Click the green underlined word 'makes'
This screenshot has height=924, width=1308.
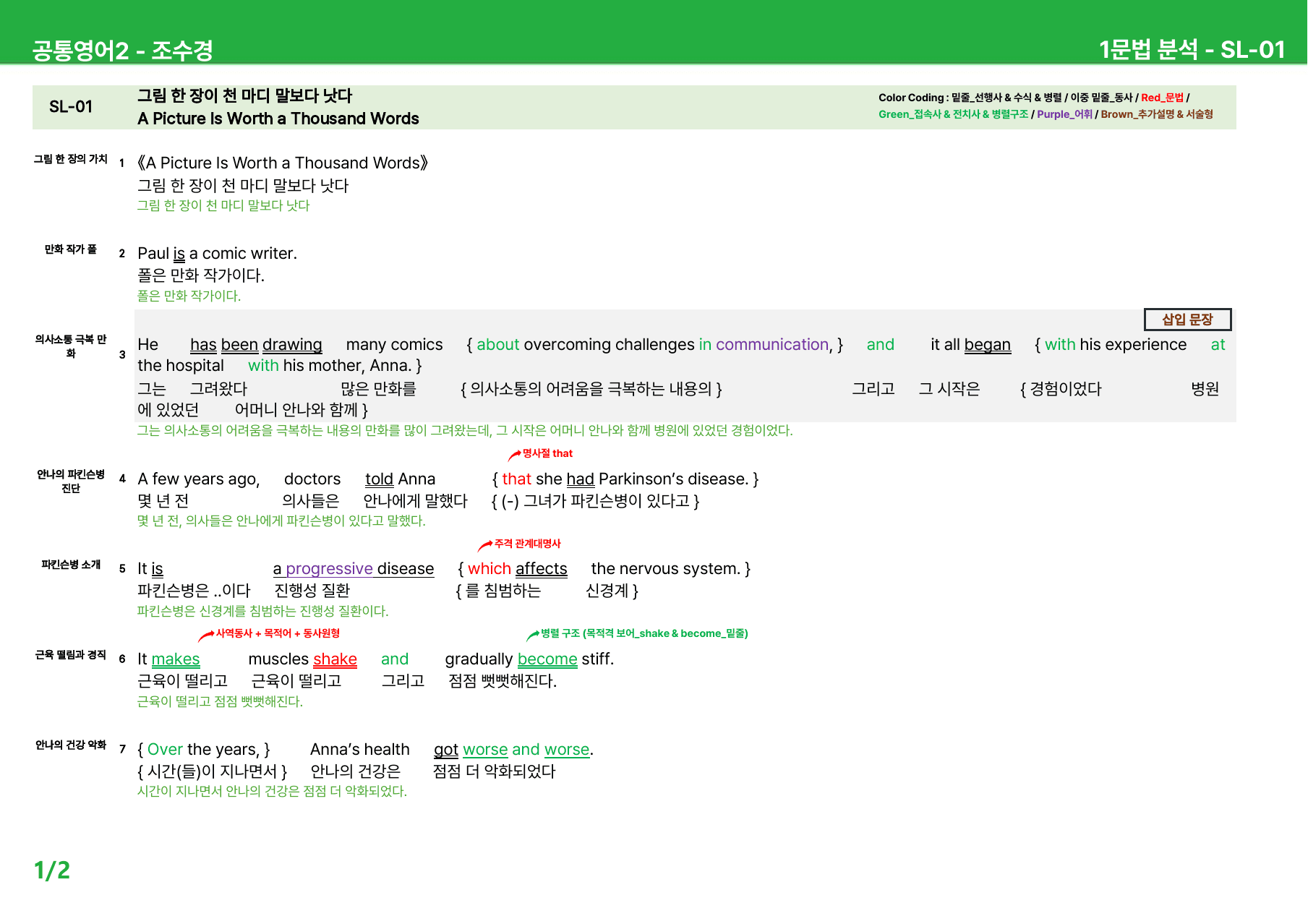tap(176, 659)
